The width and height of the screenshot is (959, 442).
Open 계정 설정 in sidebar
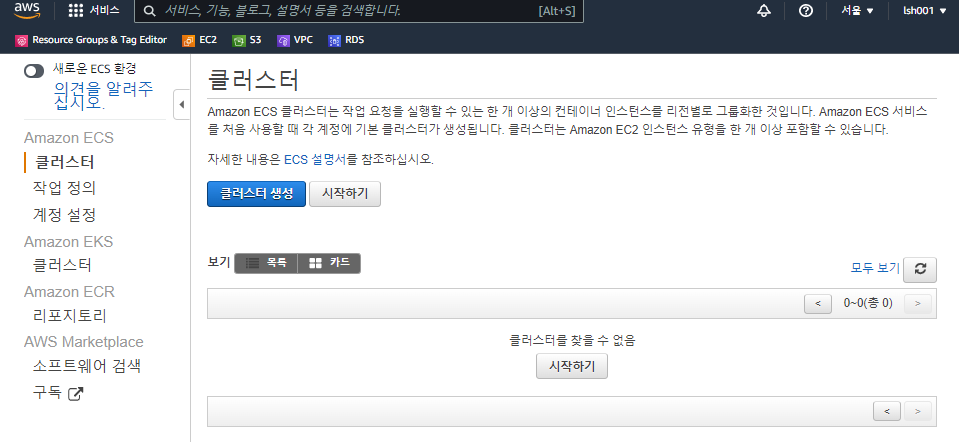pos(64,215)
